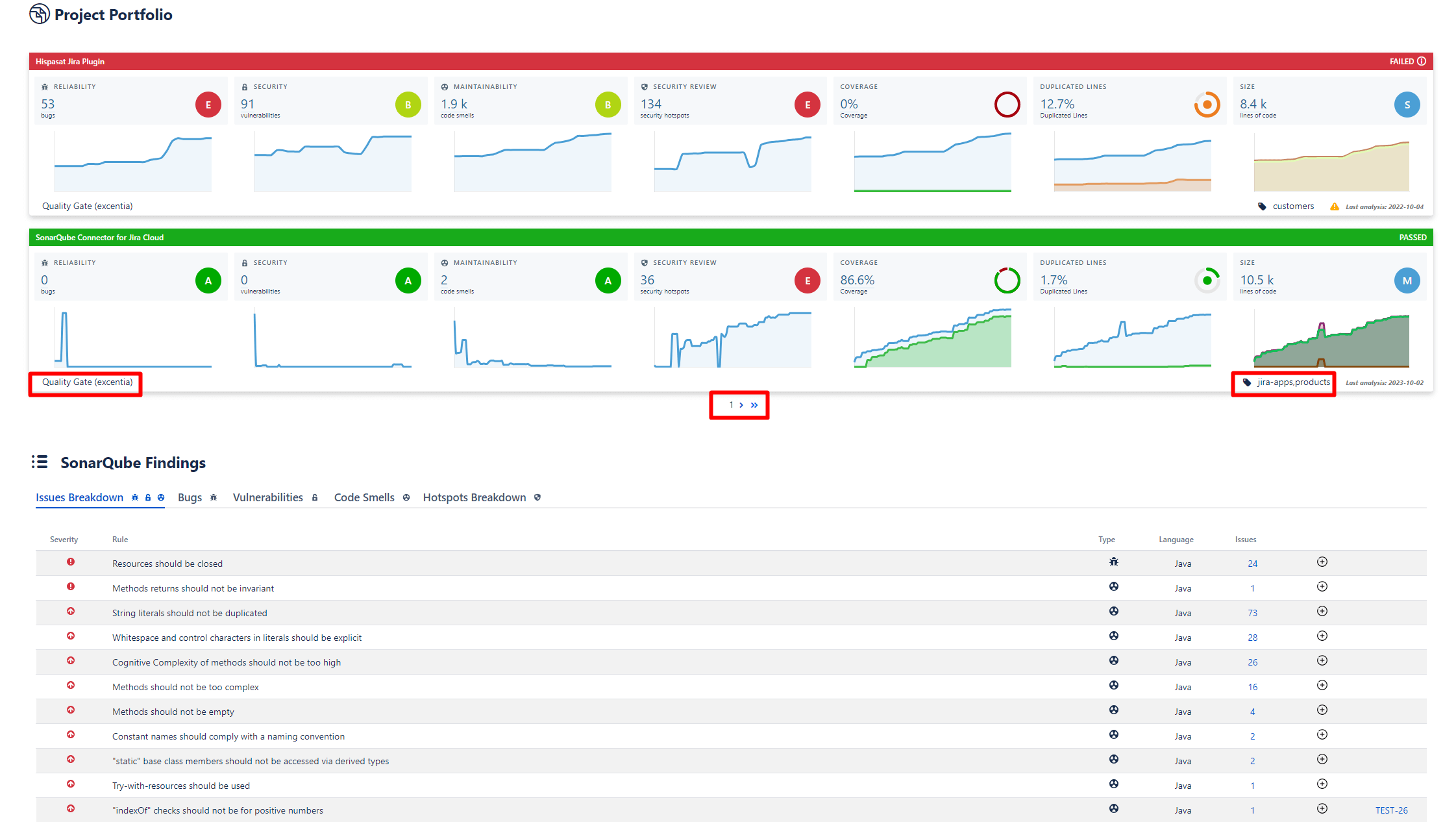Expand the Methods returns should not be invariant row
Image resolution: width=1456 pixels, height=822 pixels.
(1322, 587)
